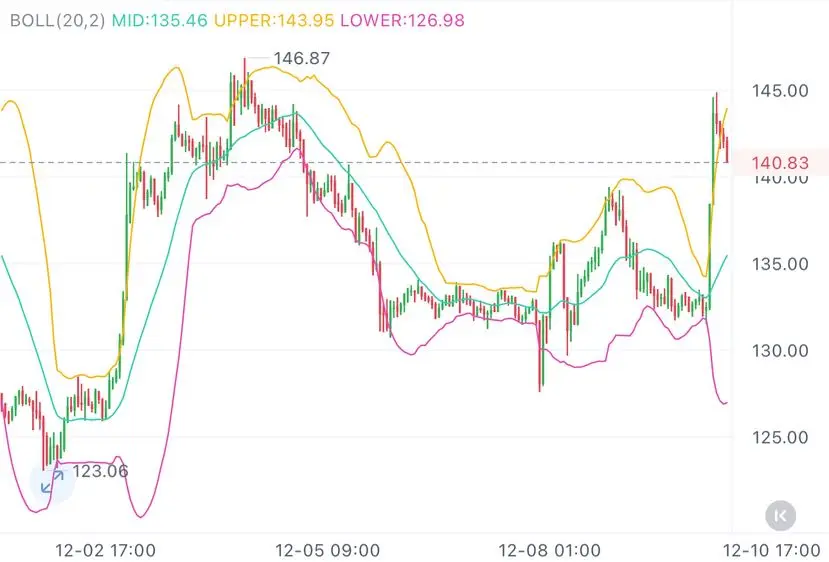Click the 12-02 17:00 time label
The height and width of the screenshot is (562, 829).
[105, 550]
